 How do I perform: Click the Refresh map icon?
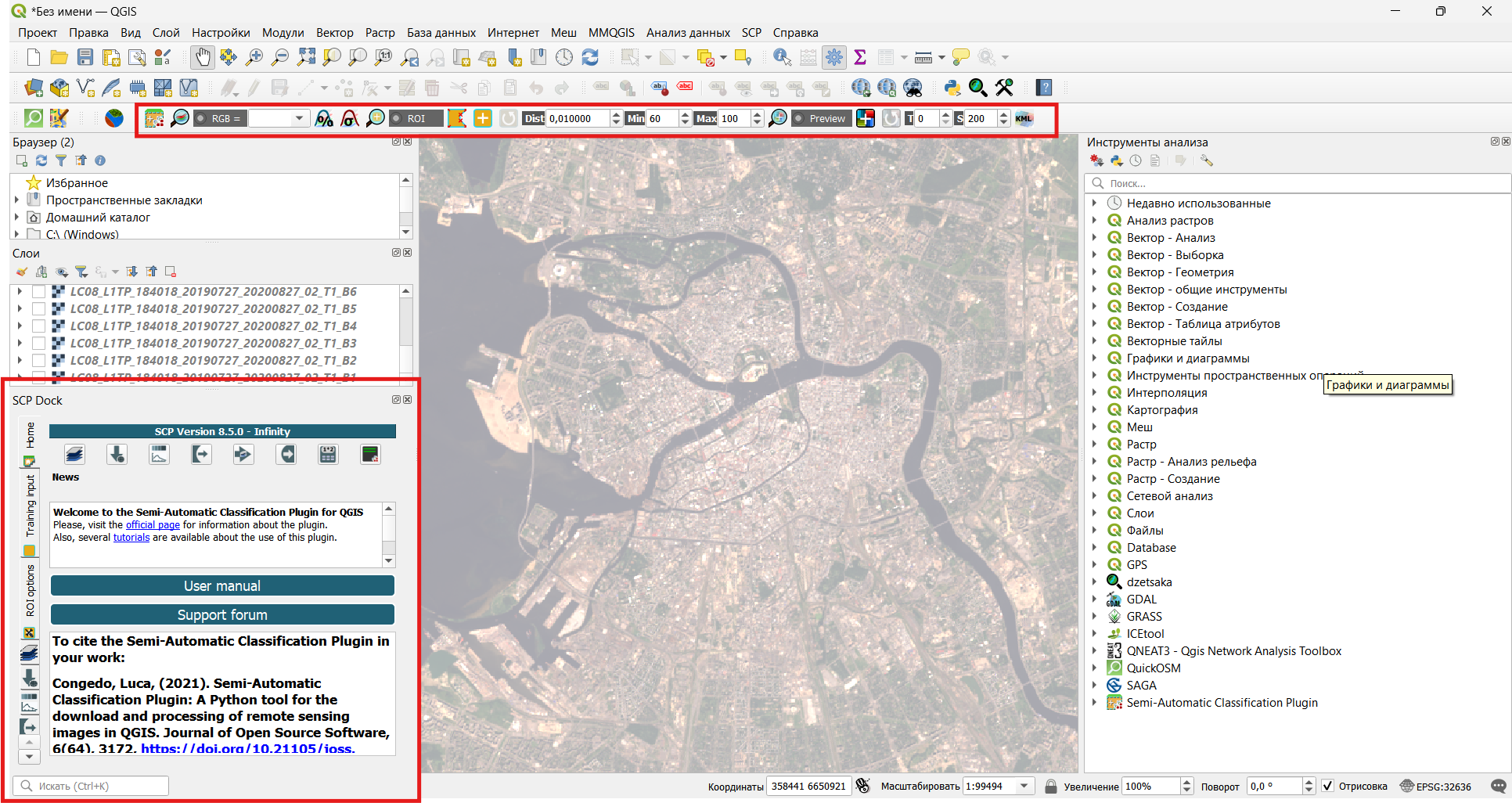tap(590, 57)
